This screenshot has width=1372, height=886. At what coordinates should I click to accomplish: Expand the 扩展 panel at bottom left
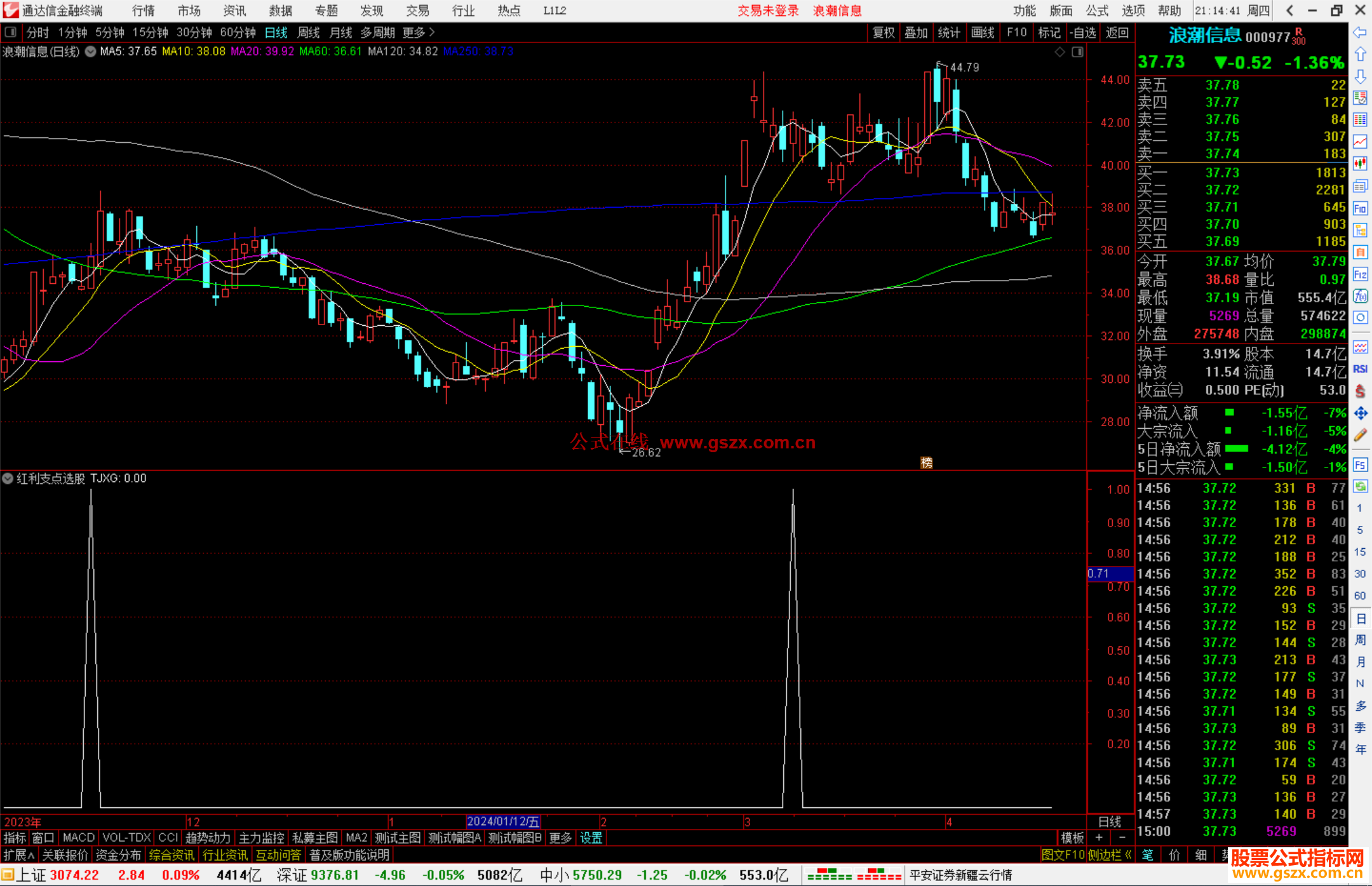pos(19,855)
